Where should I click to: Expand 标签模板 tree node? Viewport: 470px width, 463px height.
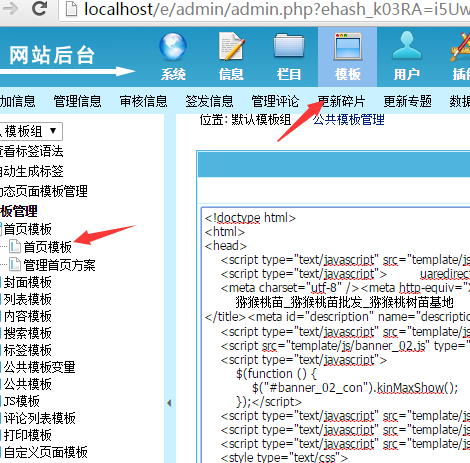[x=27, y=350]
